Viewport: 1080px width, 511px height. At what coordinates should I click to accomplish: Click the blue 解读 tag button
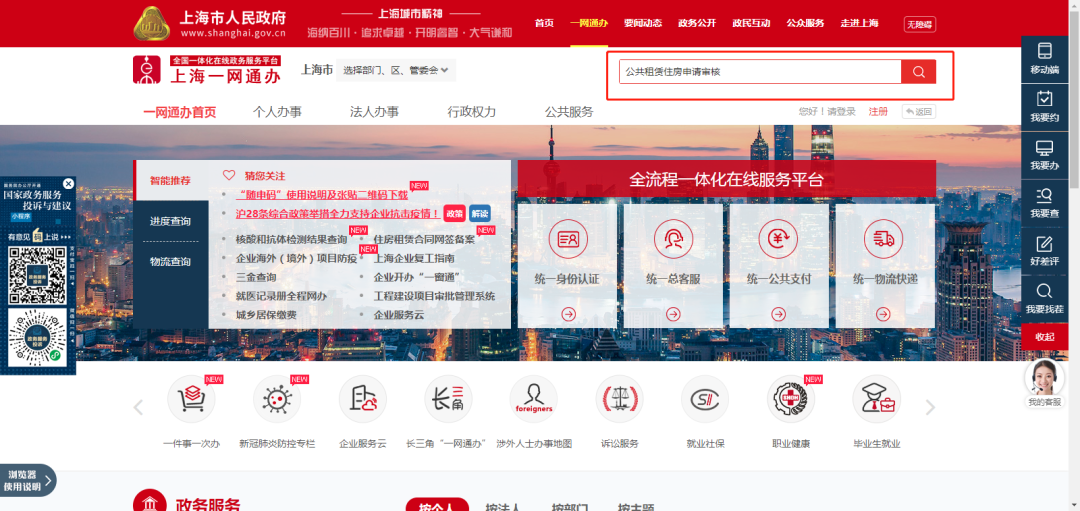click(480, 213)
